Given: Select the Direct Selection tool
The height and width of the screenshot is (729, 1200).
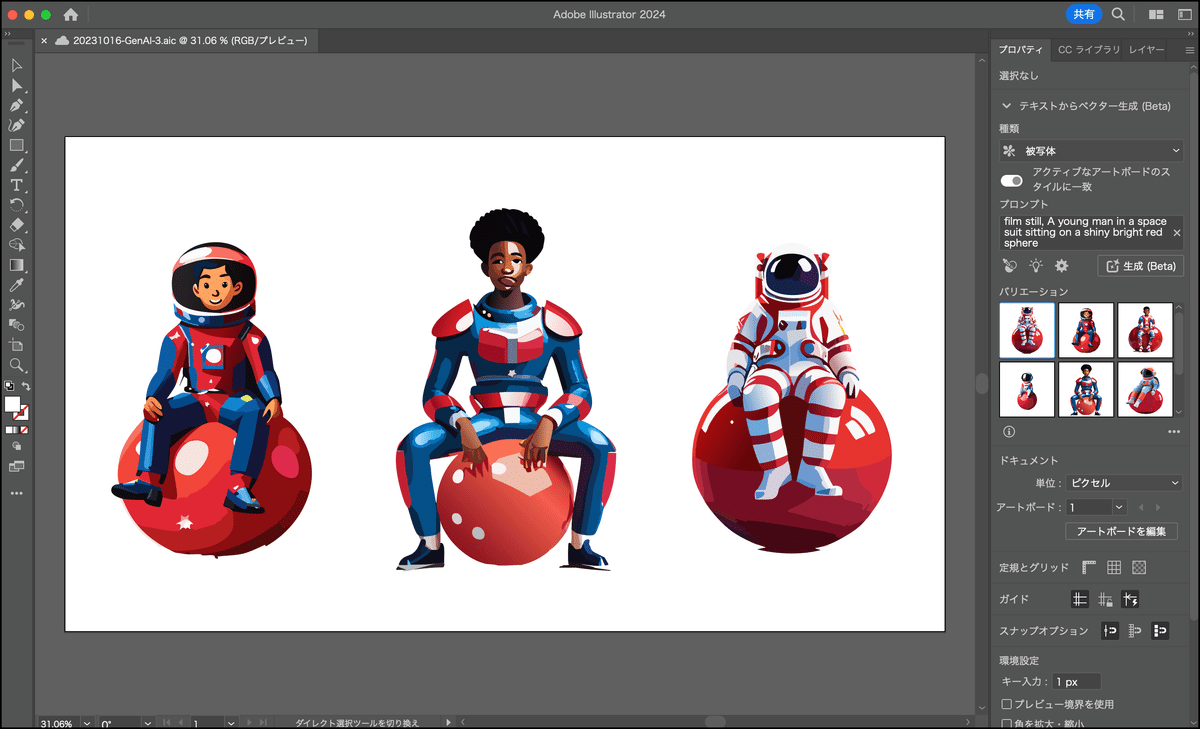Looking at the screenshot, I should (x=17, y=85).
